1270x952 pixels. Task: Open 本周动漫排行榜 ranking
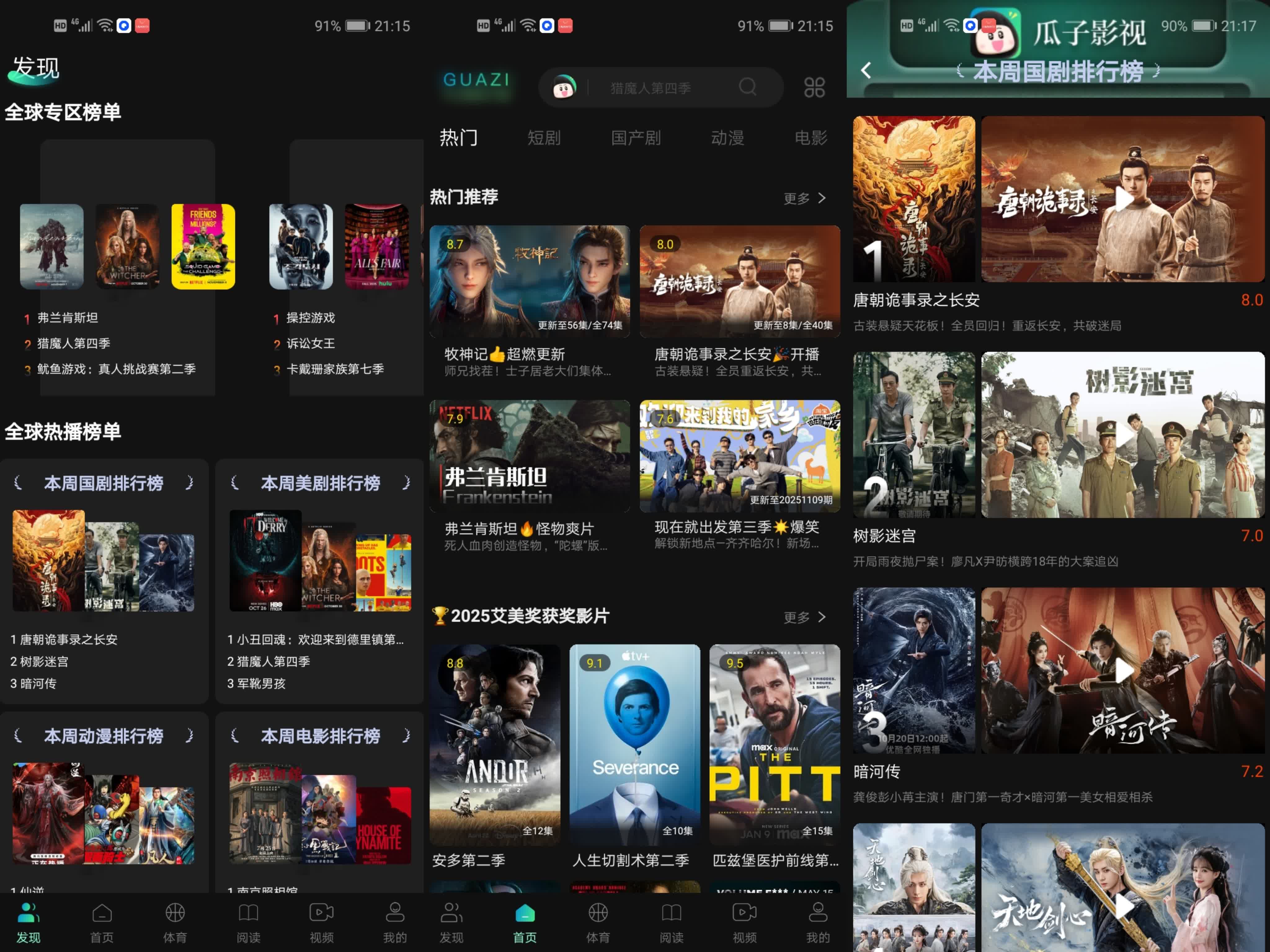tap(104, 736)
